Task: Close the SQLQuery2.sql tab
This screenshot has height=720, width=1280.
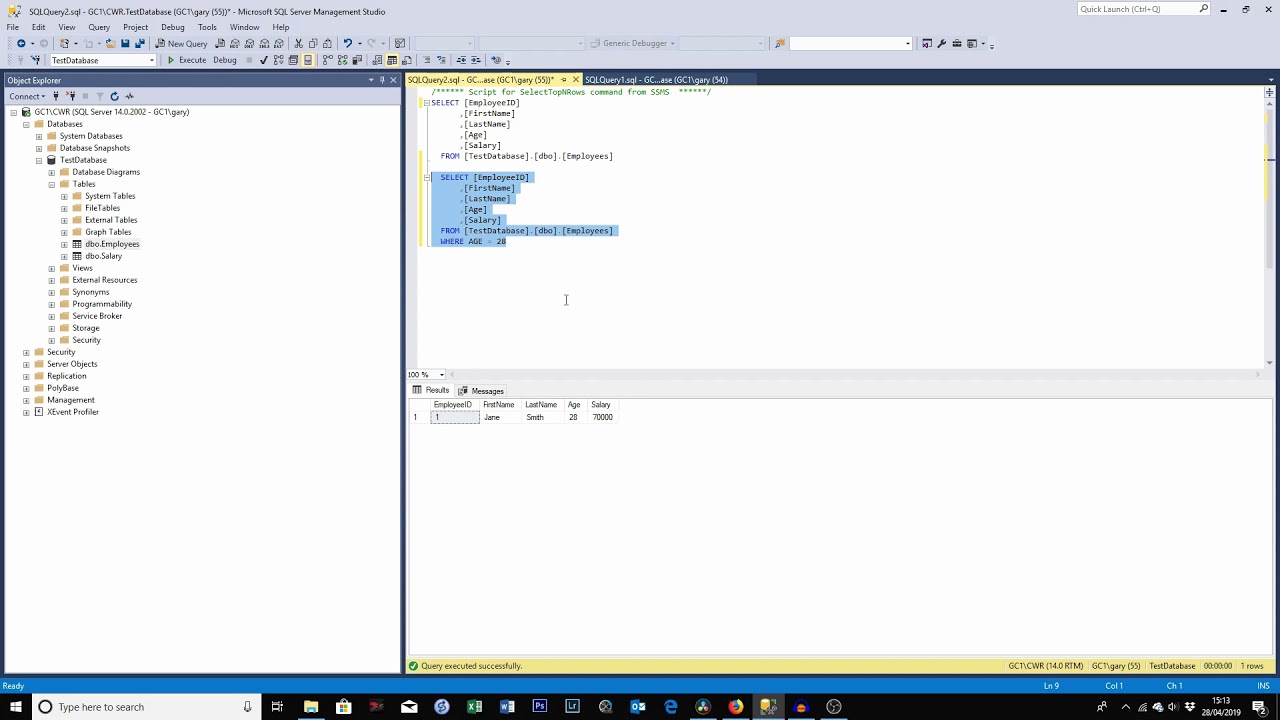Action: pos(575,80)
